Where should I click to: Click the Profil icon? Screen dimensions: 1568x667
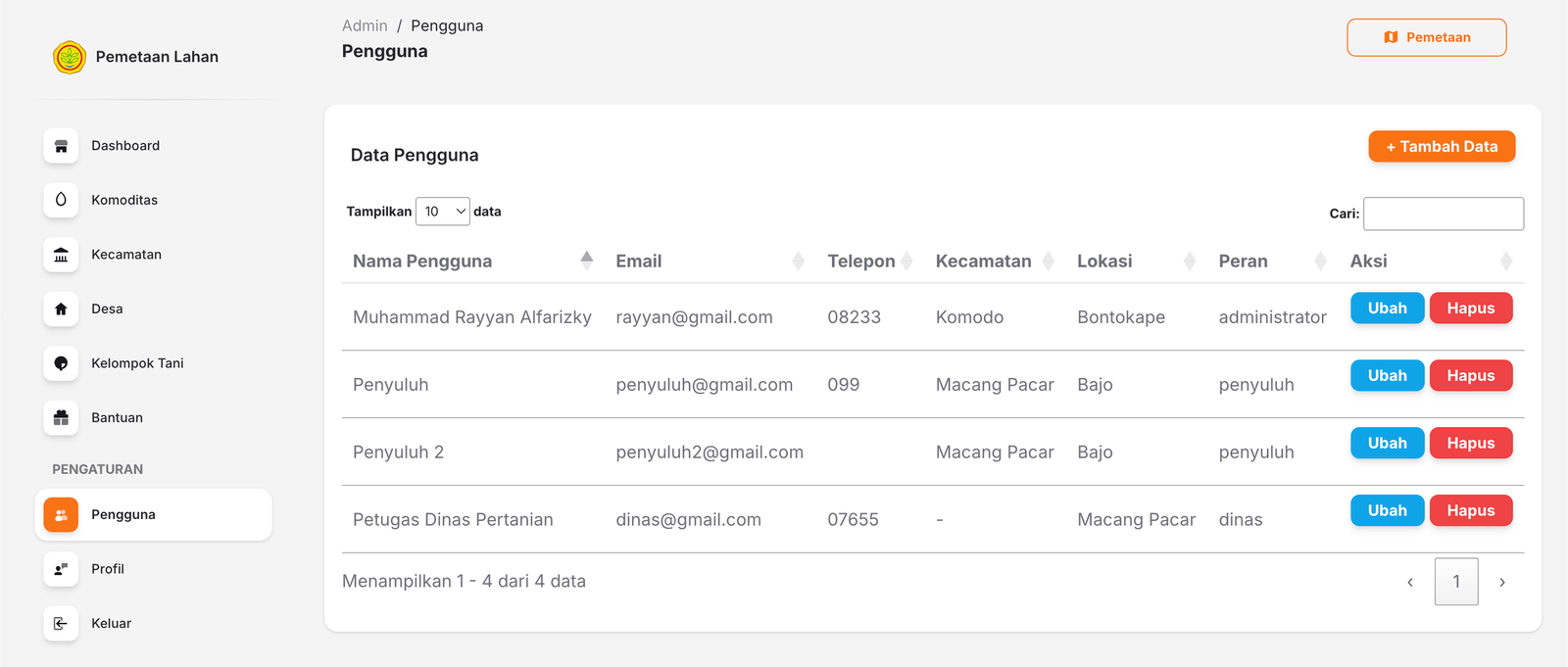61,569
